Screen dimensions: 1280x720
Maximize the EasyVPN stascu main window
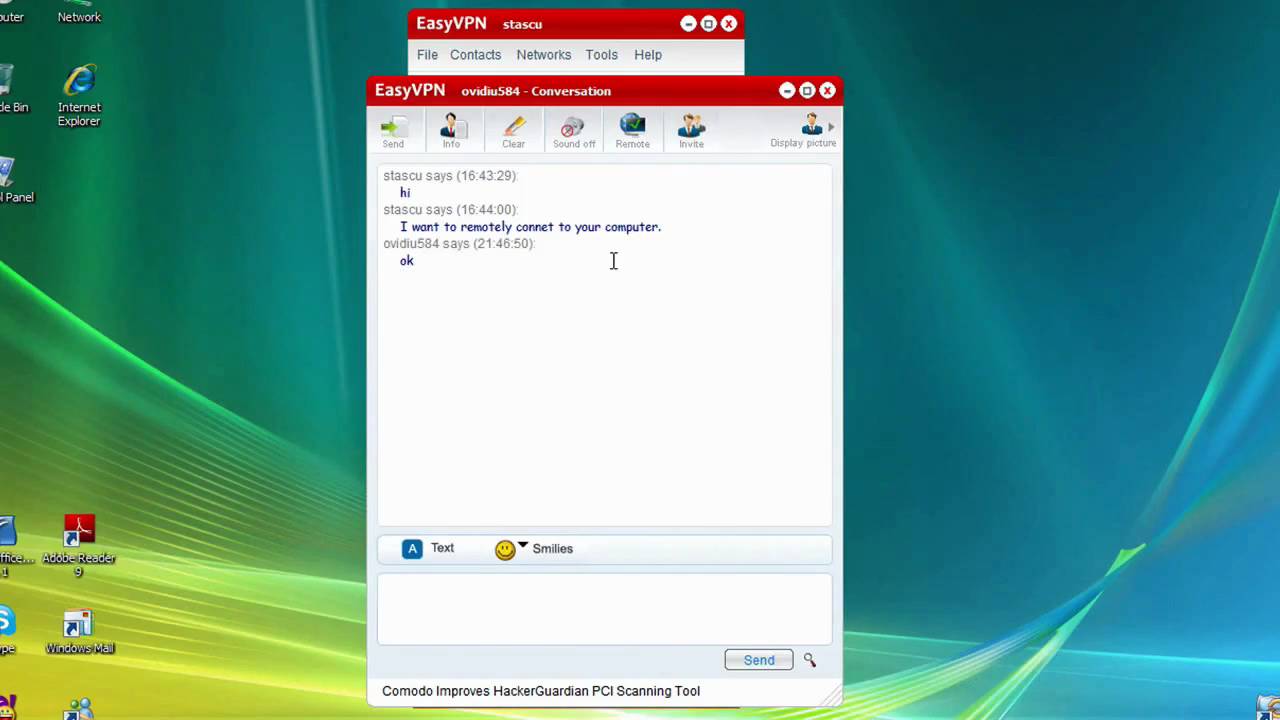tap(708, 23)
